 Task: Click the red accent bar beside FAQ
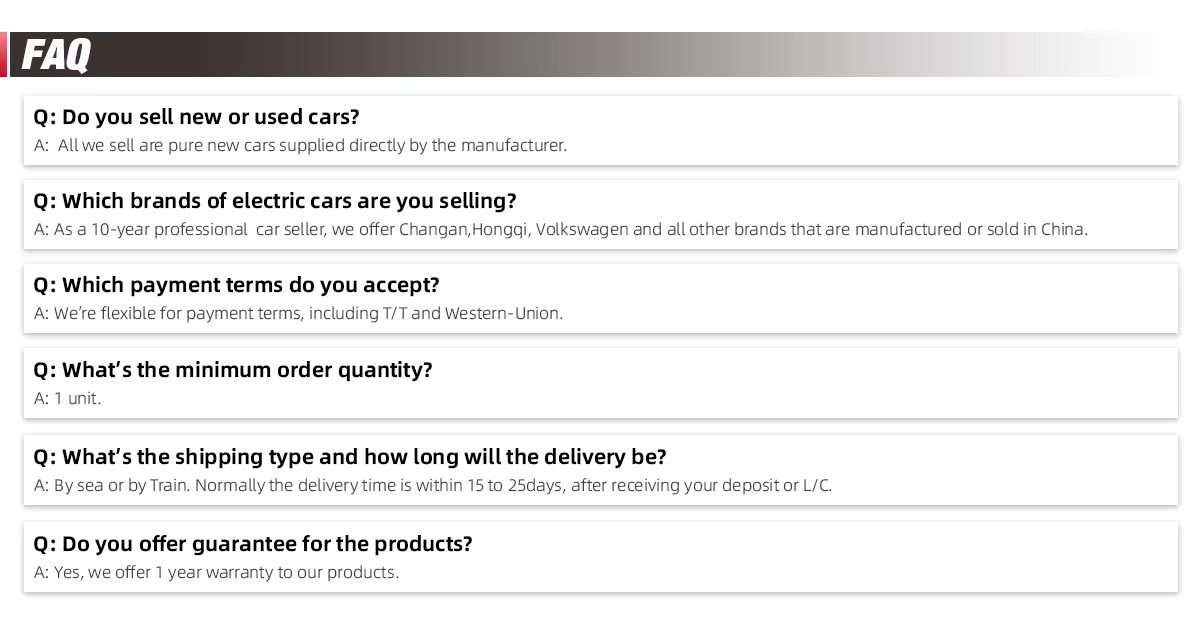pyautogui.click(x=3, y=54)
